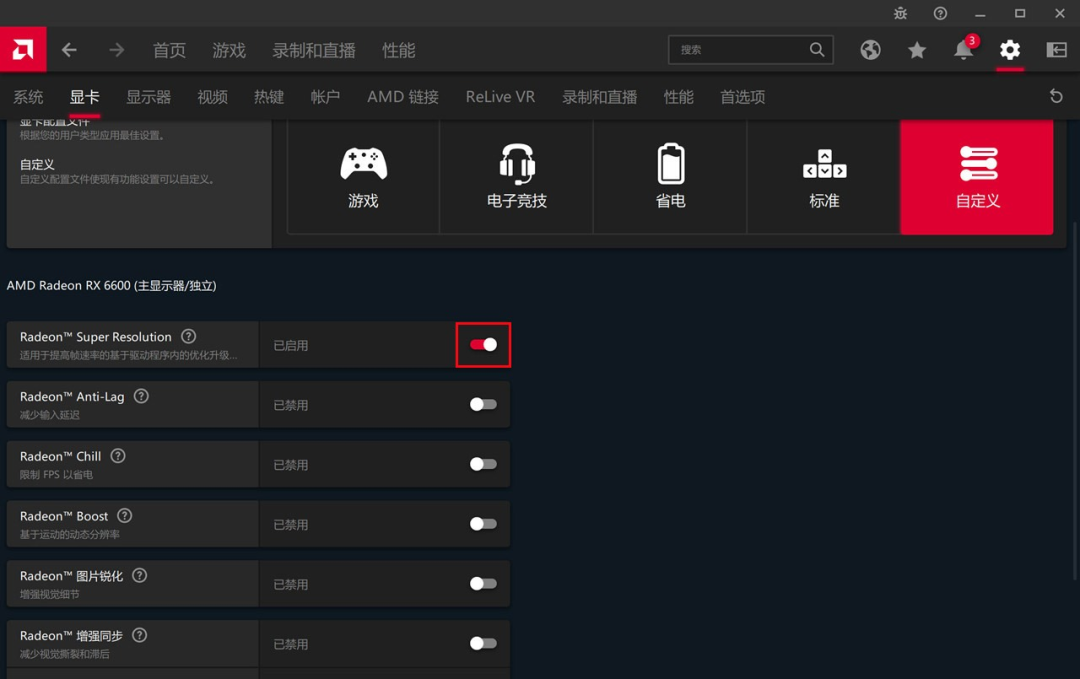The width and height of the screenshot is (1080, 679).
Task: Show help for Radeon 图片锐化
Action: click(x=140, y=576)
